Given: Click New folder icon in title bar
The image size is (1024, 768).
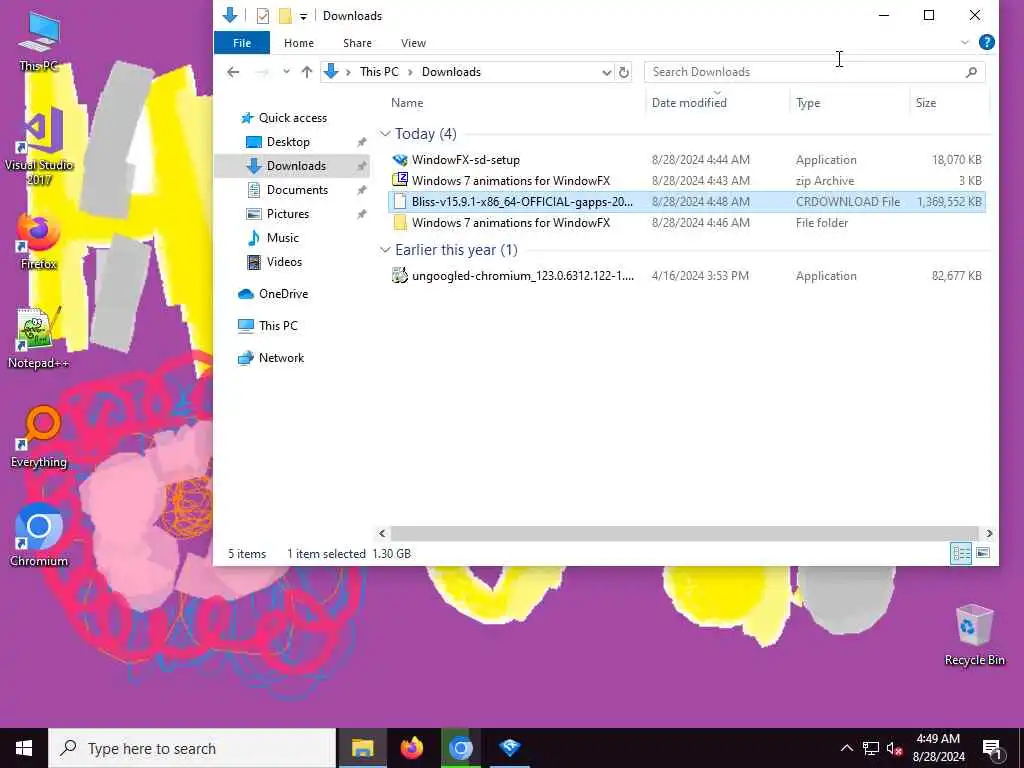Looking at the screenshot, I should 285,16.
